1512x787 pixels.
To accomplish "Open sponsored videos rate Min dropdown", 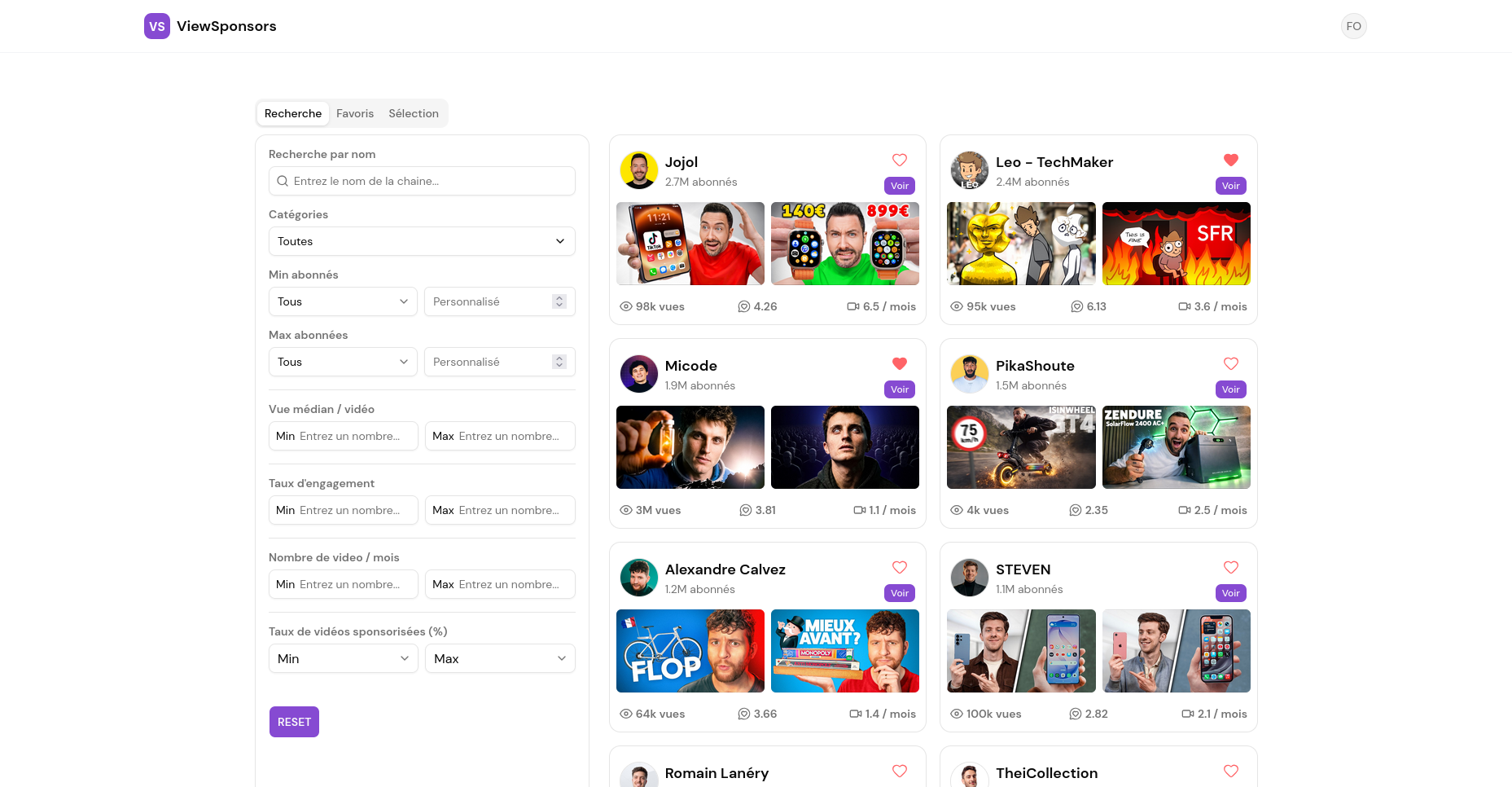I will [x=343, y=658].
